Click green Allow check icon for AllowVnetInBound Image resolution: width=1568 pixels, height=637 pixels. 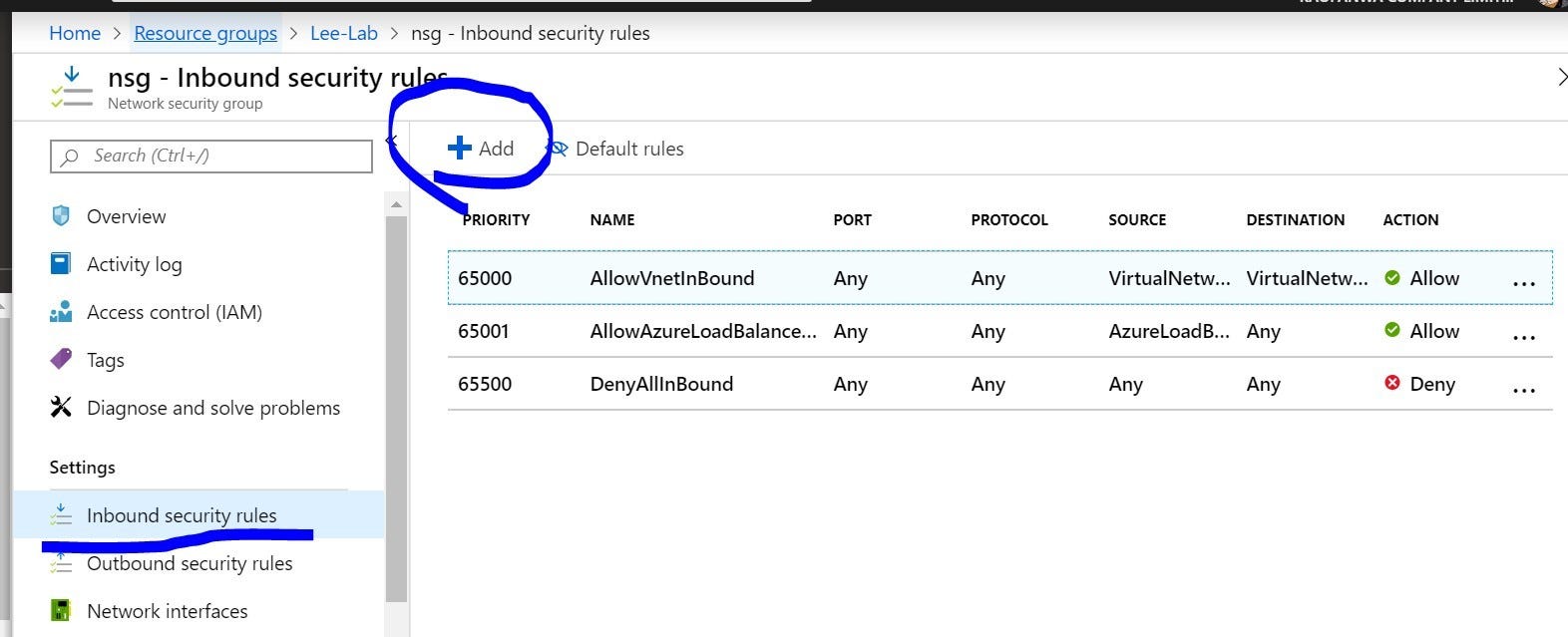(1392, 278)
